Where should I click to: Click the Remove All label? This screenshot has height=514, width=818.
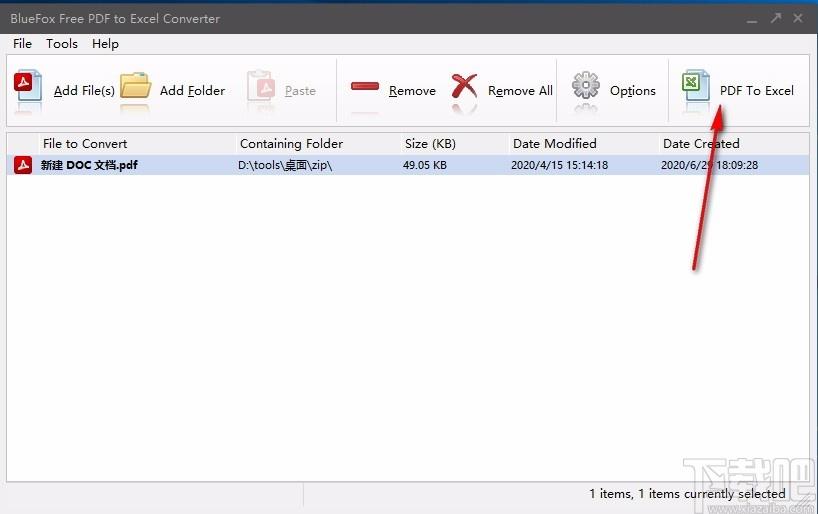[520, 91]
